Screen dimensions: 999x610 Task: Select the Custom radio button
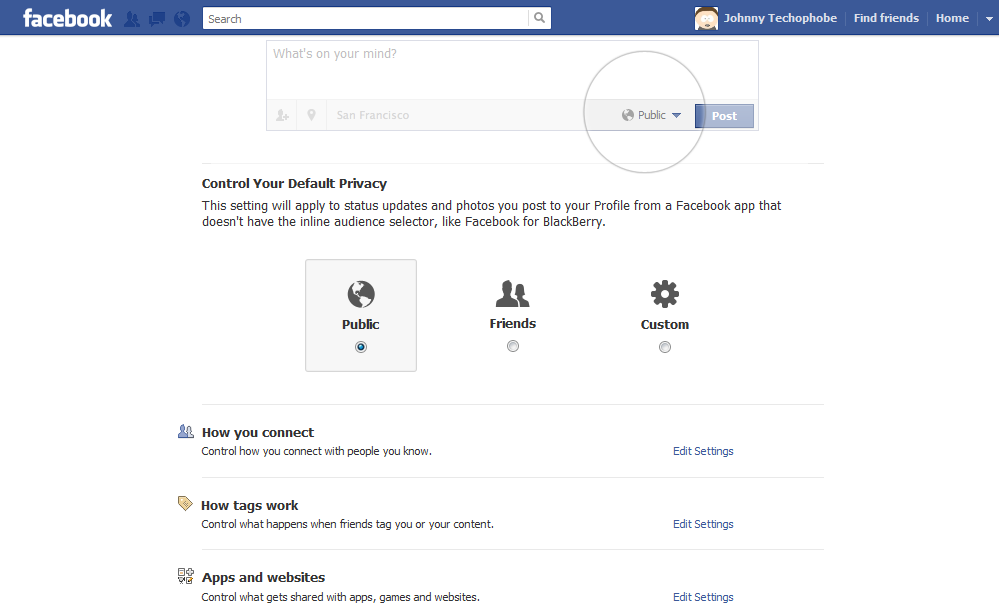tap(665, 347)
